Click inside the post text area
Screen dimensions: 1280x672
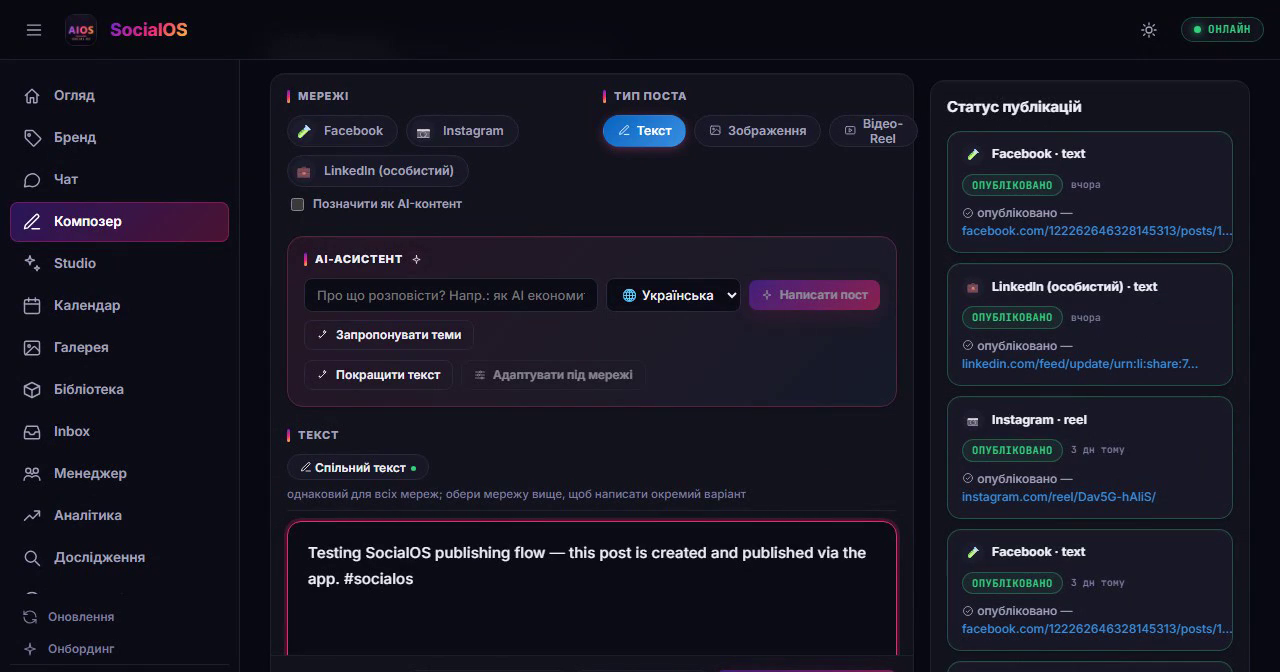pyautogui.click(x=592, y=588)
